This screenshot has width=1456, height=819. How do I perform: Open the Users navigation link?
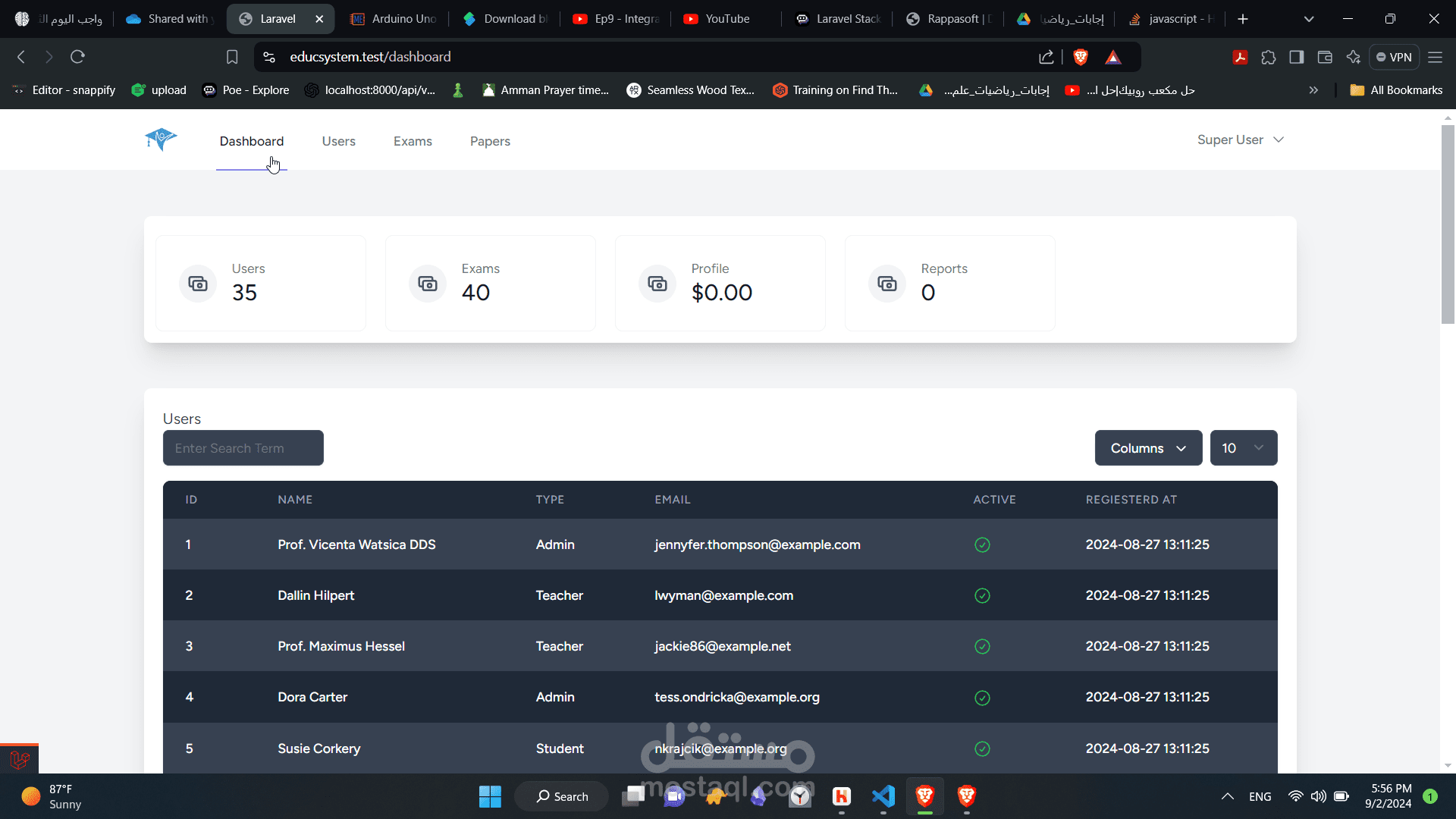338,141
